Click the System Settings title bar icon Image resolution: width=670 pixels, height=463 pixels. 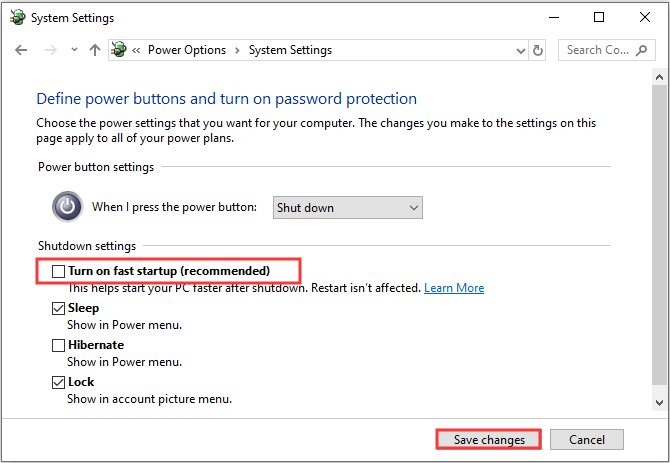16,17
